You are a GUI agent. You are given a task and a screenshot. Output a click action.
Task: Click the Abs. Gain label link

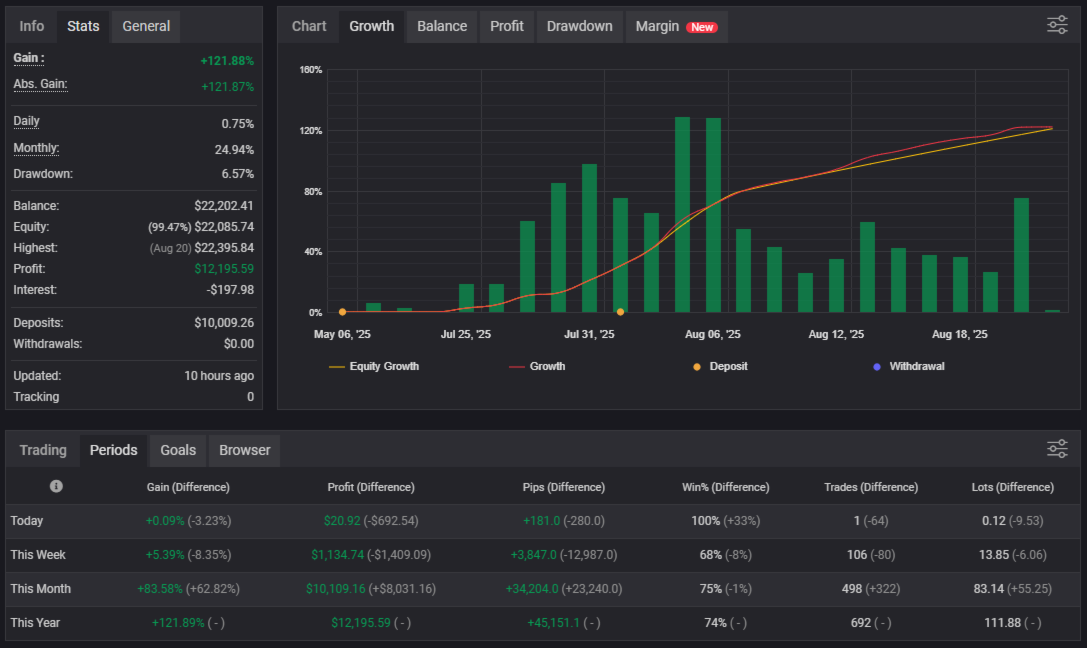(40, 85)
